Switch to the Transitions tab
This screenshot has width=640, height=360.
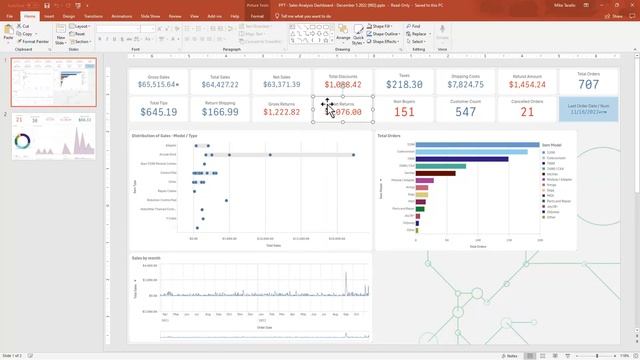tap(93, 16)
